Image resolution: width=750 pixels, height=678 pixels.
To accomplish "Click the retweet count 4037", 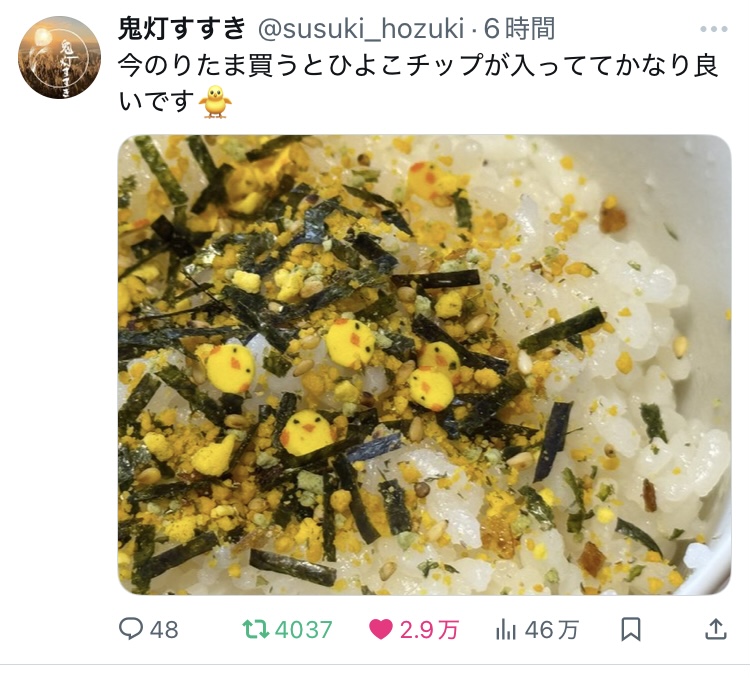I will pos(304,630).
